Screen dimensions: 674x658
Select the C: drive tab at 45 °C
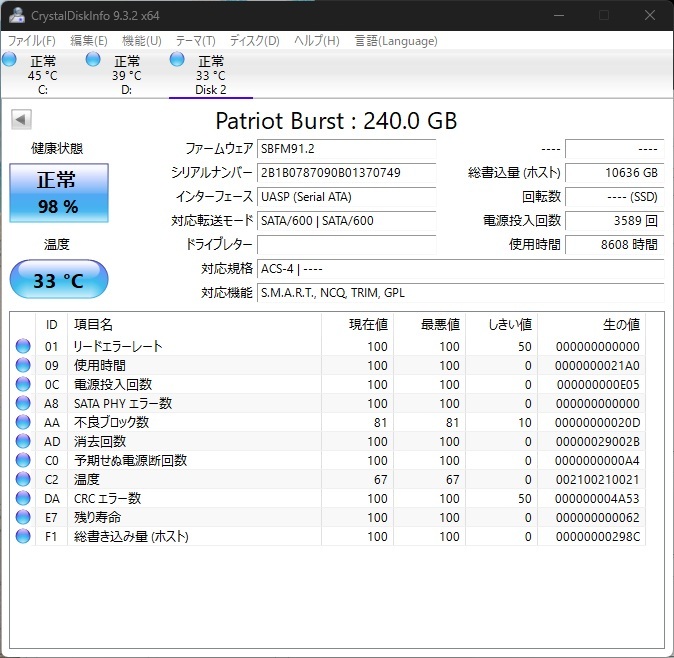click(x=43, y=75)
